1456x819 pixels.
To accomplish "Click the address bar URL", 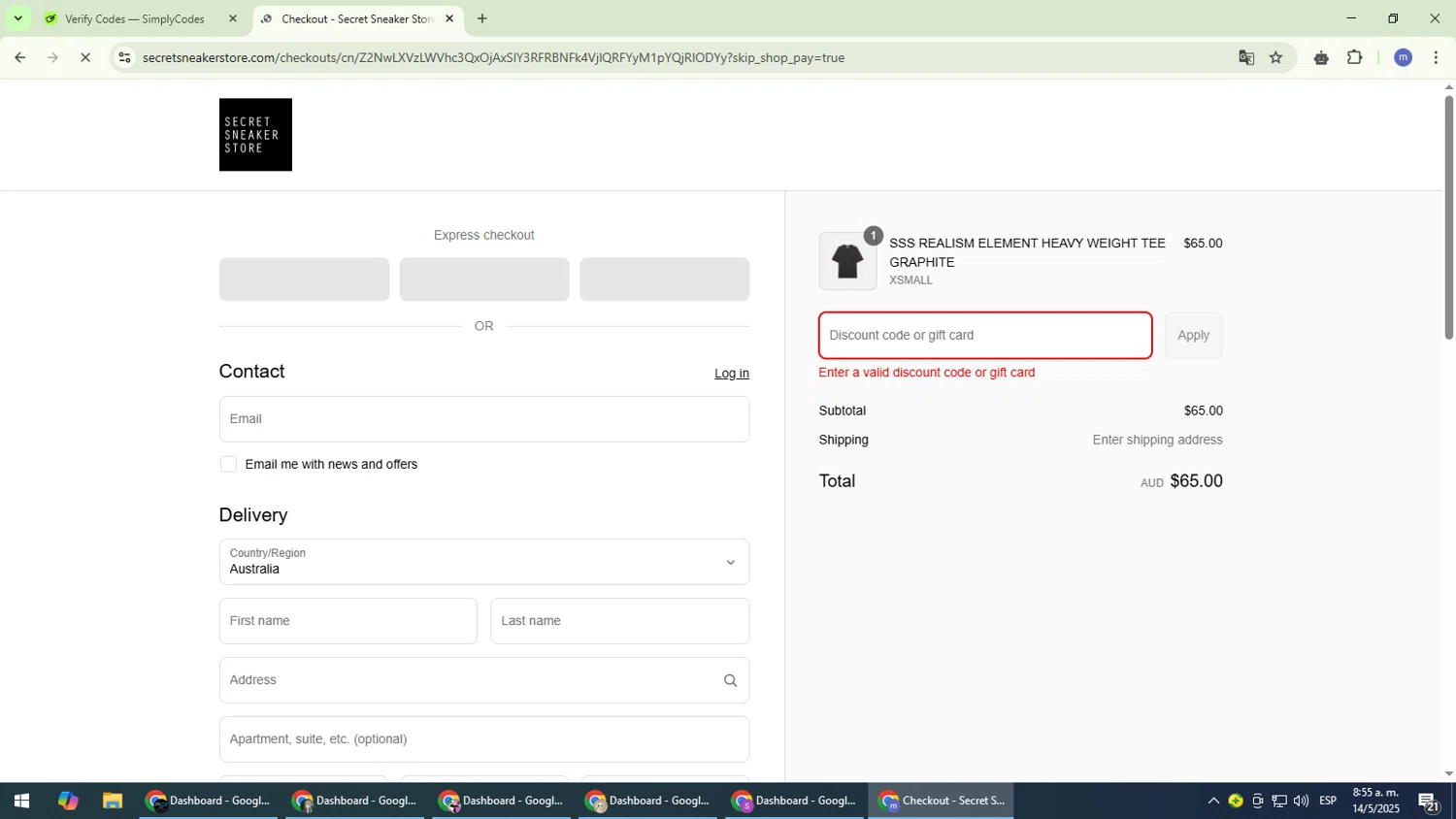I will (x=493, y=57).
